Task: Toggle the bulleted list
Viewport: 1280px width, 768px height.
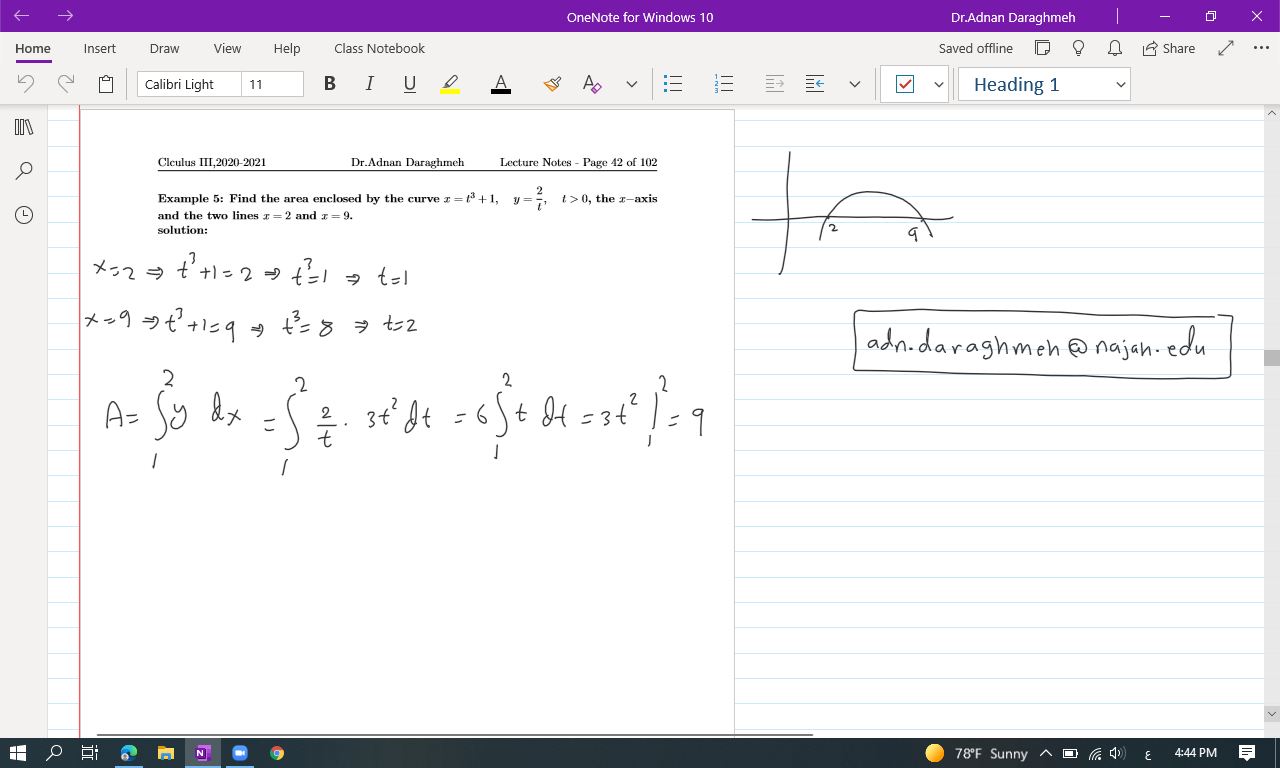Action: [x=673, y=84]
